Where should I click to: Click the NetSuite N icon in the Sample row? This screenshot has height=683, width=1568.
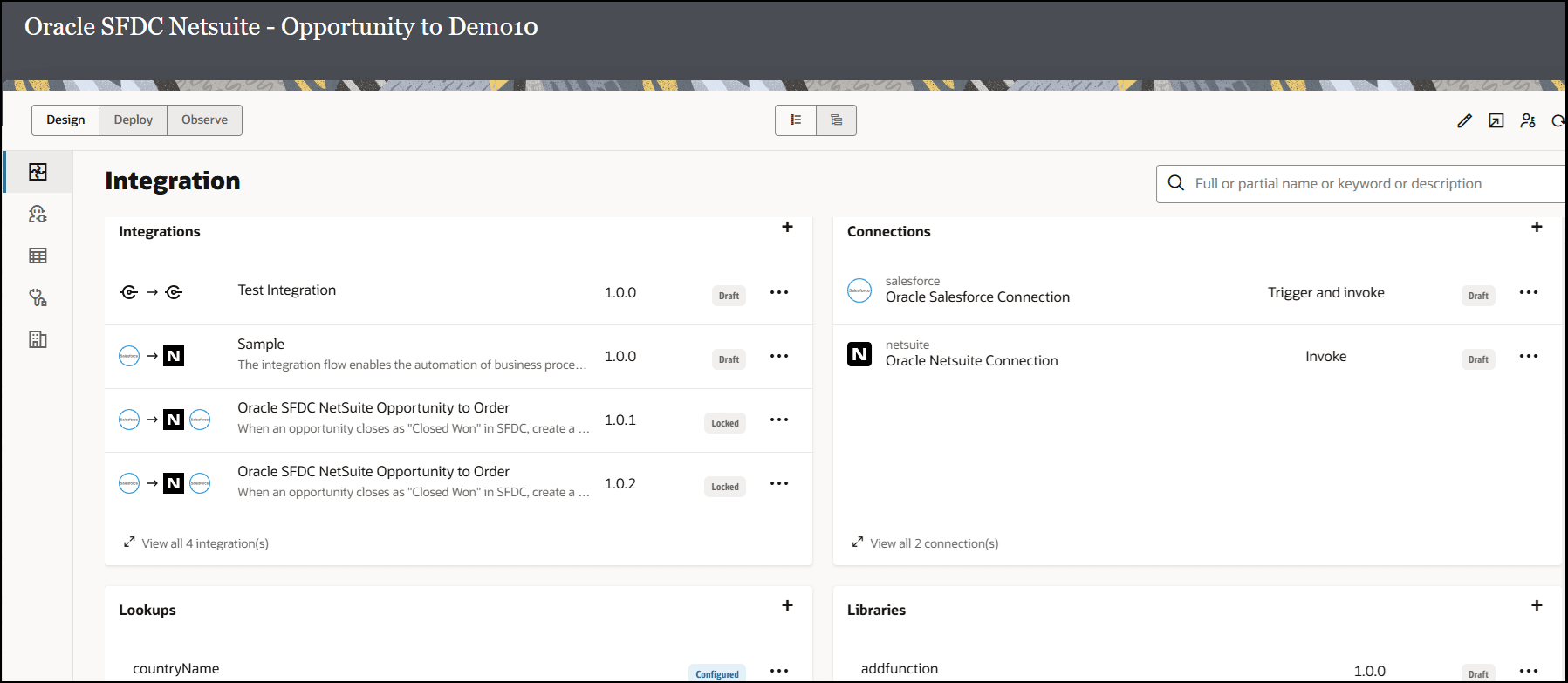[x=174, y=356]
